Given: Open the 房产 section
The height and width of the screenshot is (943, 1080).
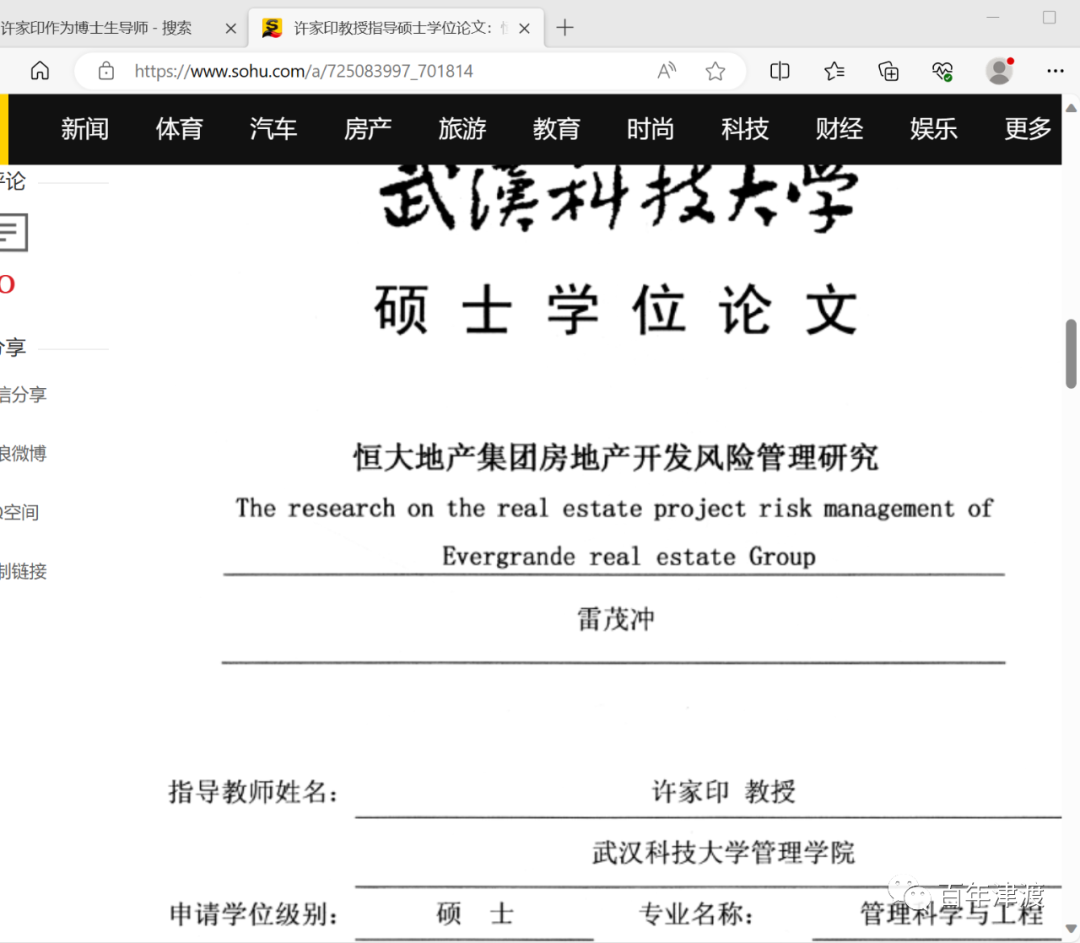Looking at the screenshot, I should coord(368,129).
